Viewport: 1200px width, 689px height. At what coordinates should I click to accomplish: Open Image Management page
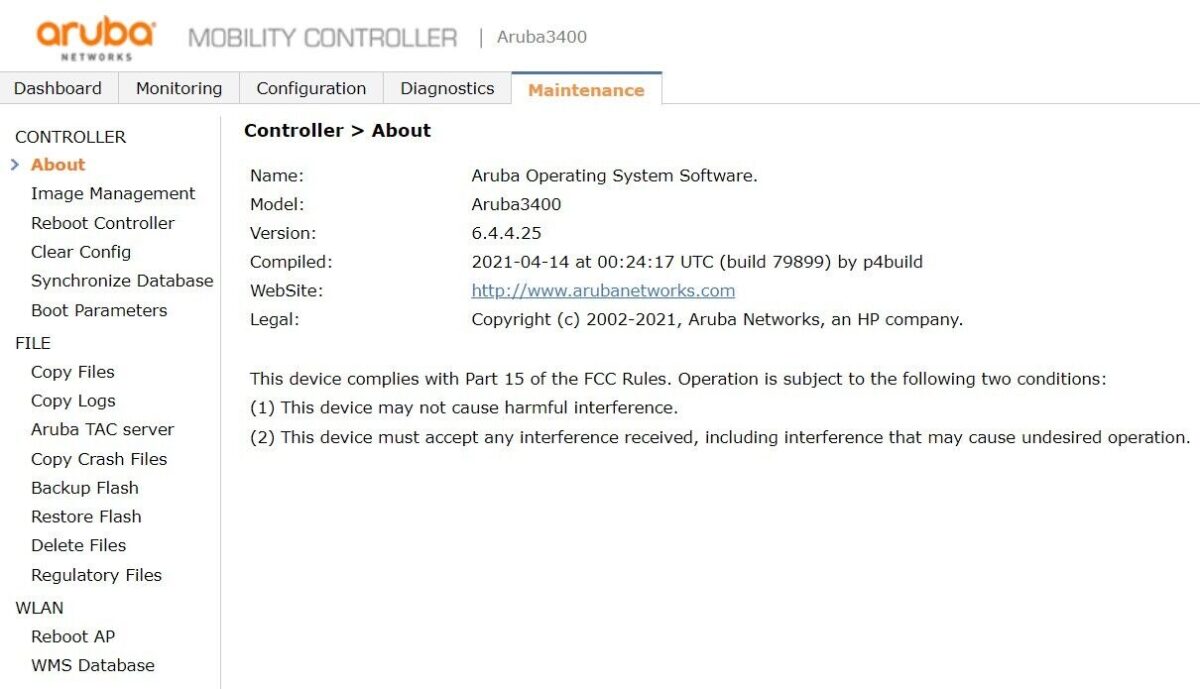click(x=113, y=194)
